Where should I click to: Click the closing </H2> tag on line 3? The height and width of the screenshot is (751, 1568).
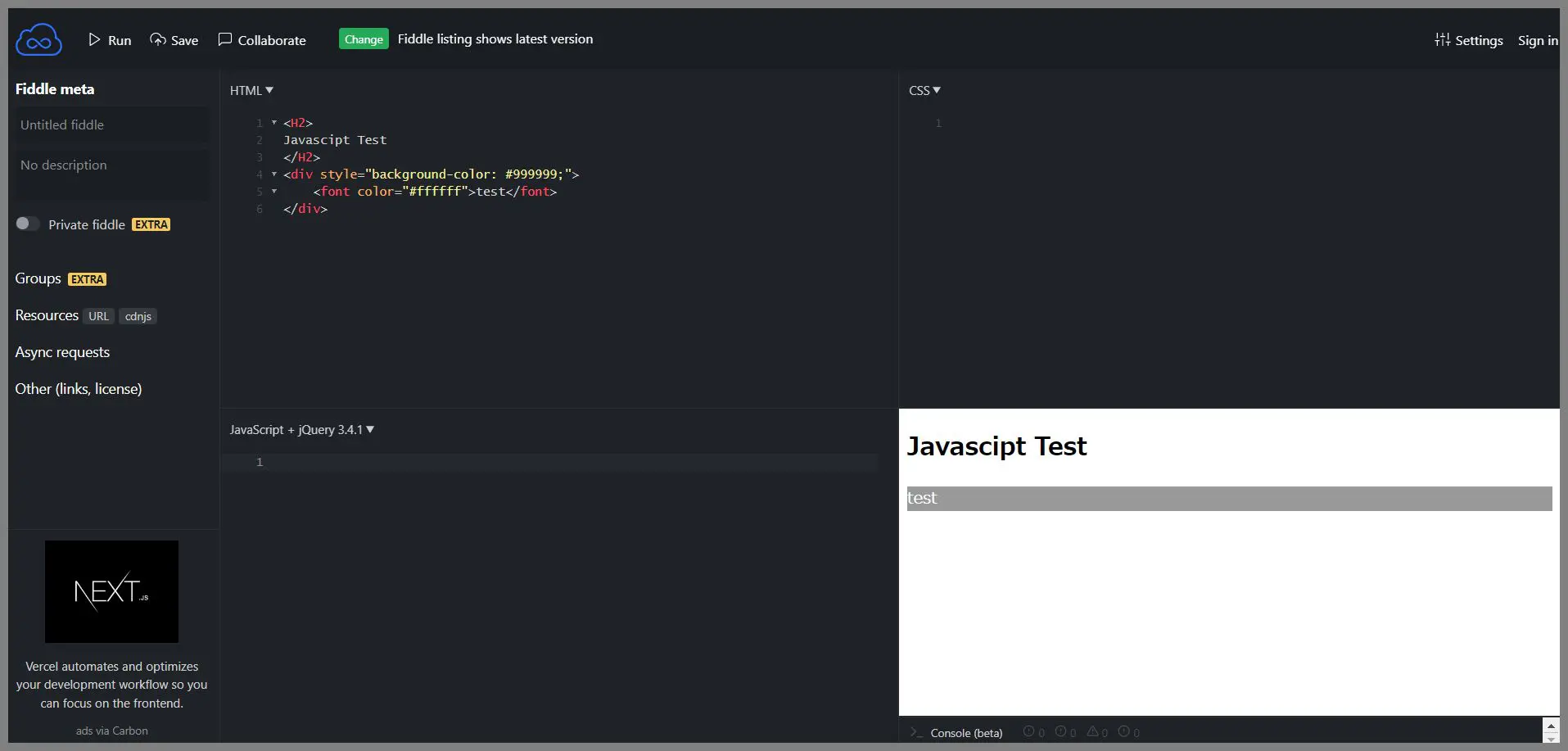302,157
